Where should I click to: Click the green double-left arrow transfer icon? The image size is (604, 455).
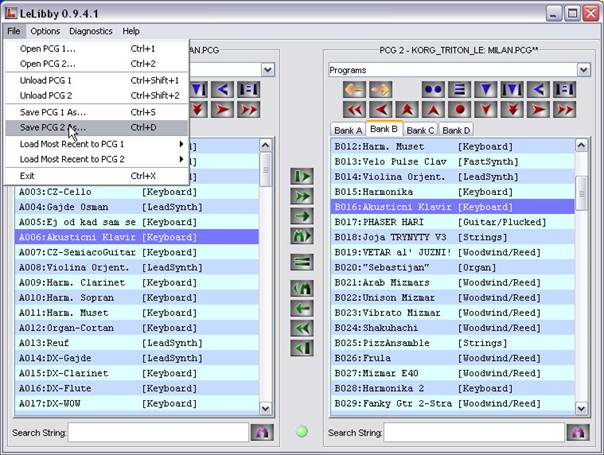(x=302, y=329)
